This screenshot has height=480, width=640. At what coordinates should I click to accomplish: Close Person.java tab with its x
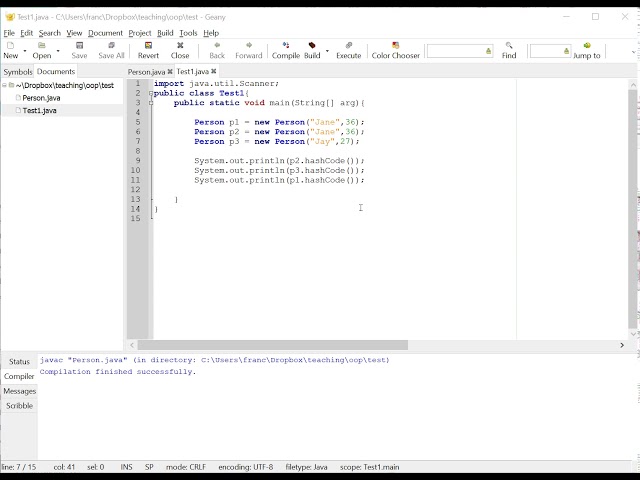click(170, 71)
